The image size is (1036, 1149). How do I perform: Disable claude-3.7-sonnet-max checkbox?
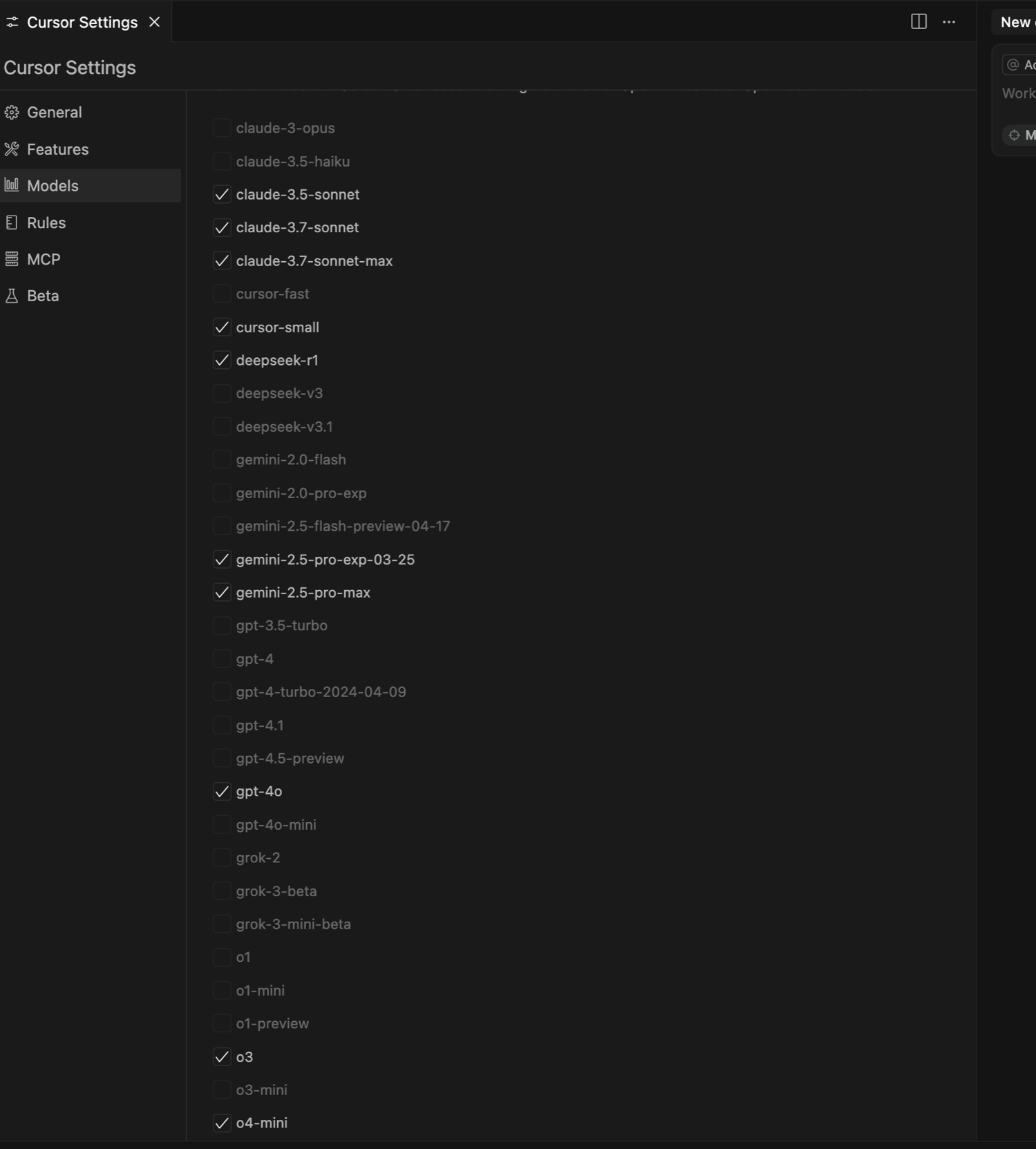tap(222, 260)
